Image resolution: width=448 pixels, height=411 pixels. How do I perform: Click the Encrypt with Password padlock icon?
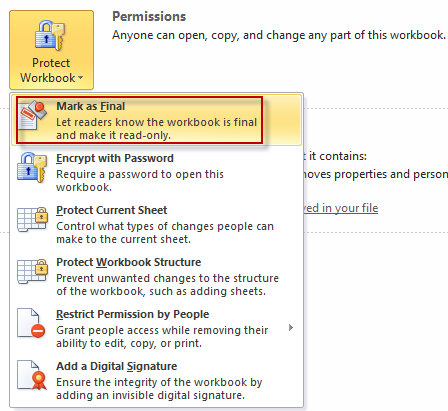coord(32,168)
